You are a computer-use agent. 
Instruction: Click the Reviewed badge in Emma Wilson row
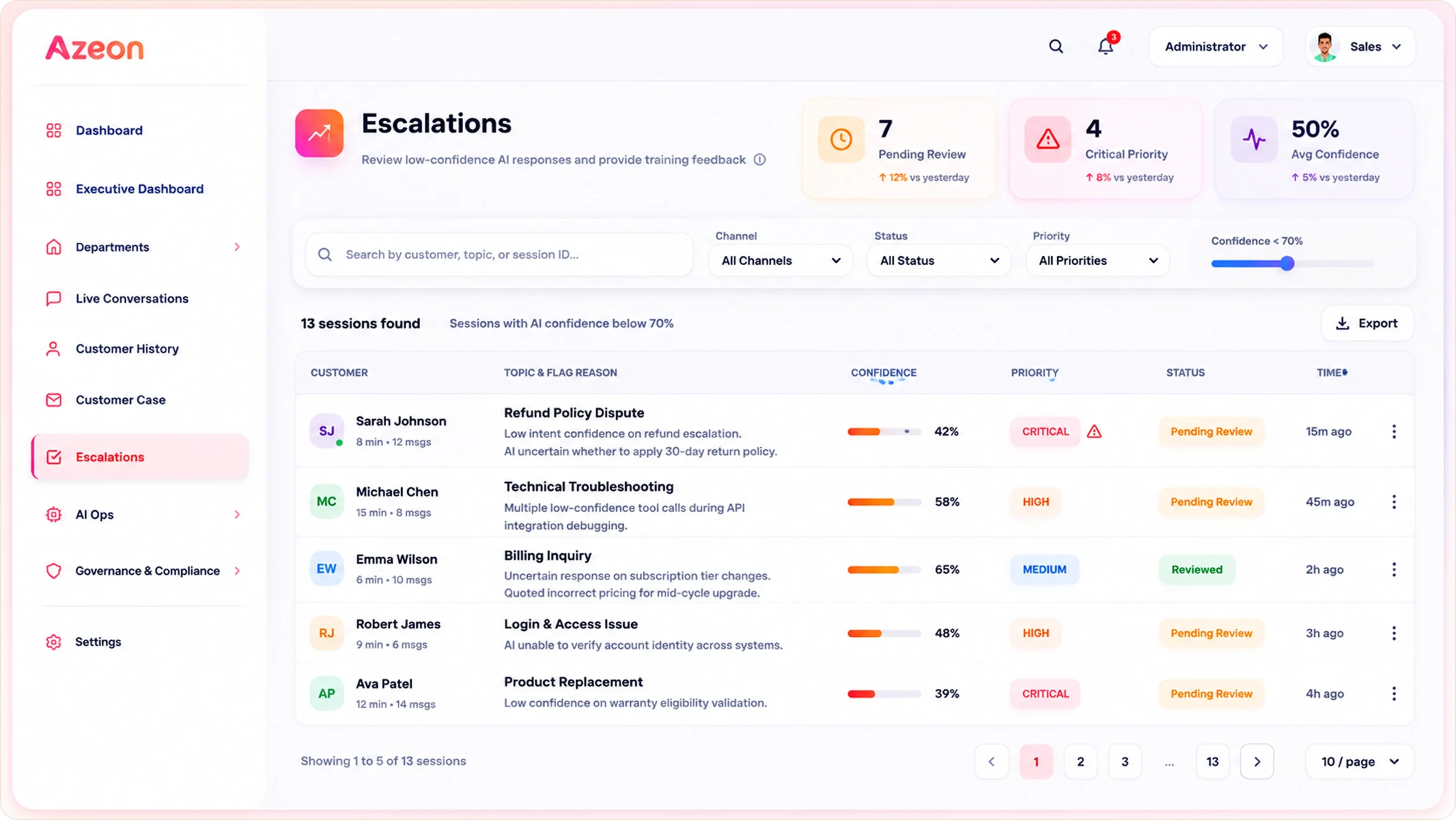[x=1197, y=569]
